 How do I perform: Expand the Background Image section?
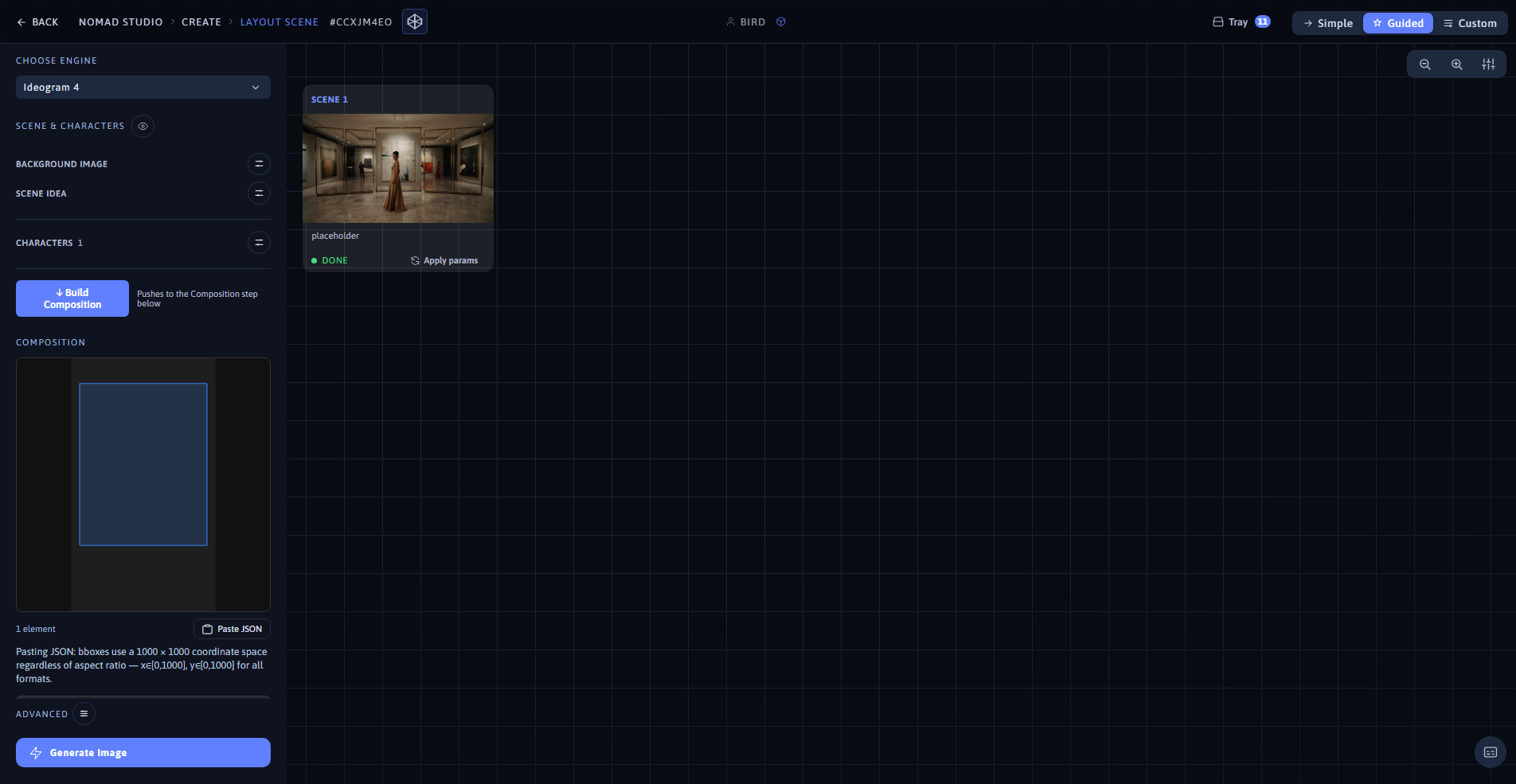click(x=259, y=164)
